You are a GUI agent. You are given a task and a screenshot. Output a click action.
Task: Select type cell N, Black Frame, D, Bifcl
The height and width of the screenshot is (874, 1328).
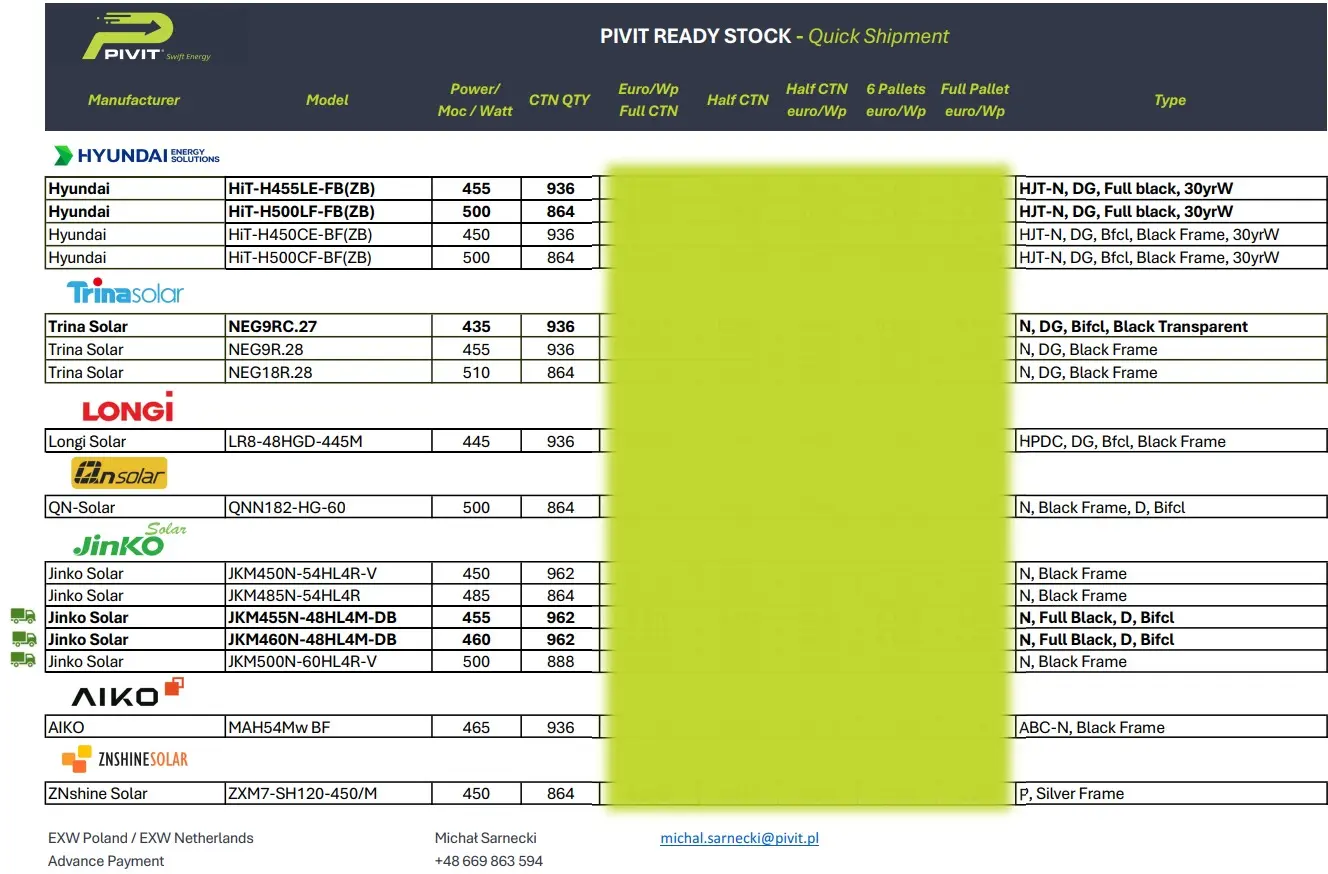point(1171,507)
